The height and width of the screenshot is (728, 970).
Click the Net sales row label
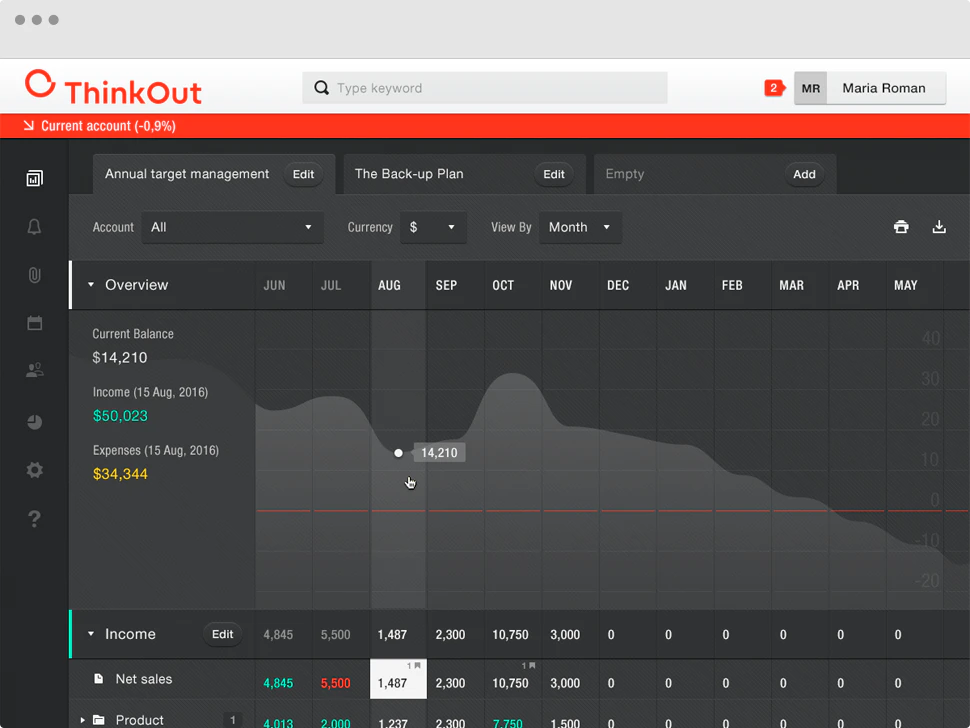point(144,679)
